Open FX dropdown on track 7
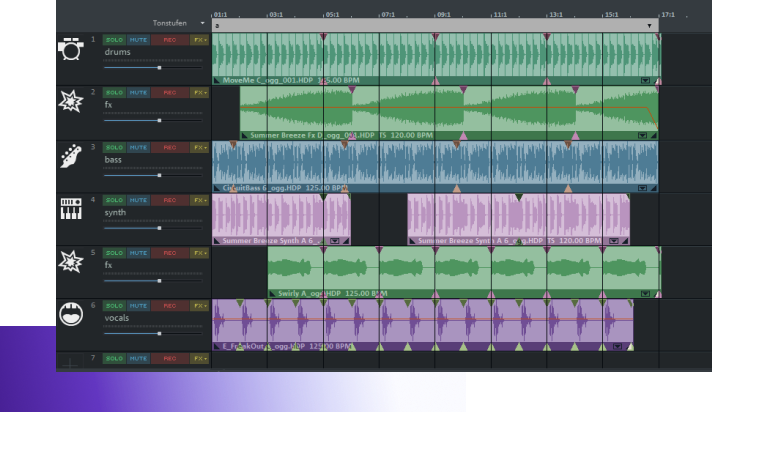This screenshot has height=475, width=774. (x=199, y=358)
